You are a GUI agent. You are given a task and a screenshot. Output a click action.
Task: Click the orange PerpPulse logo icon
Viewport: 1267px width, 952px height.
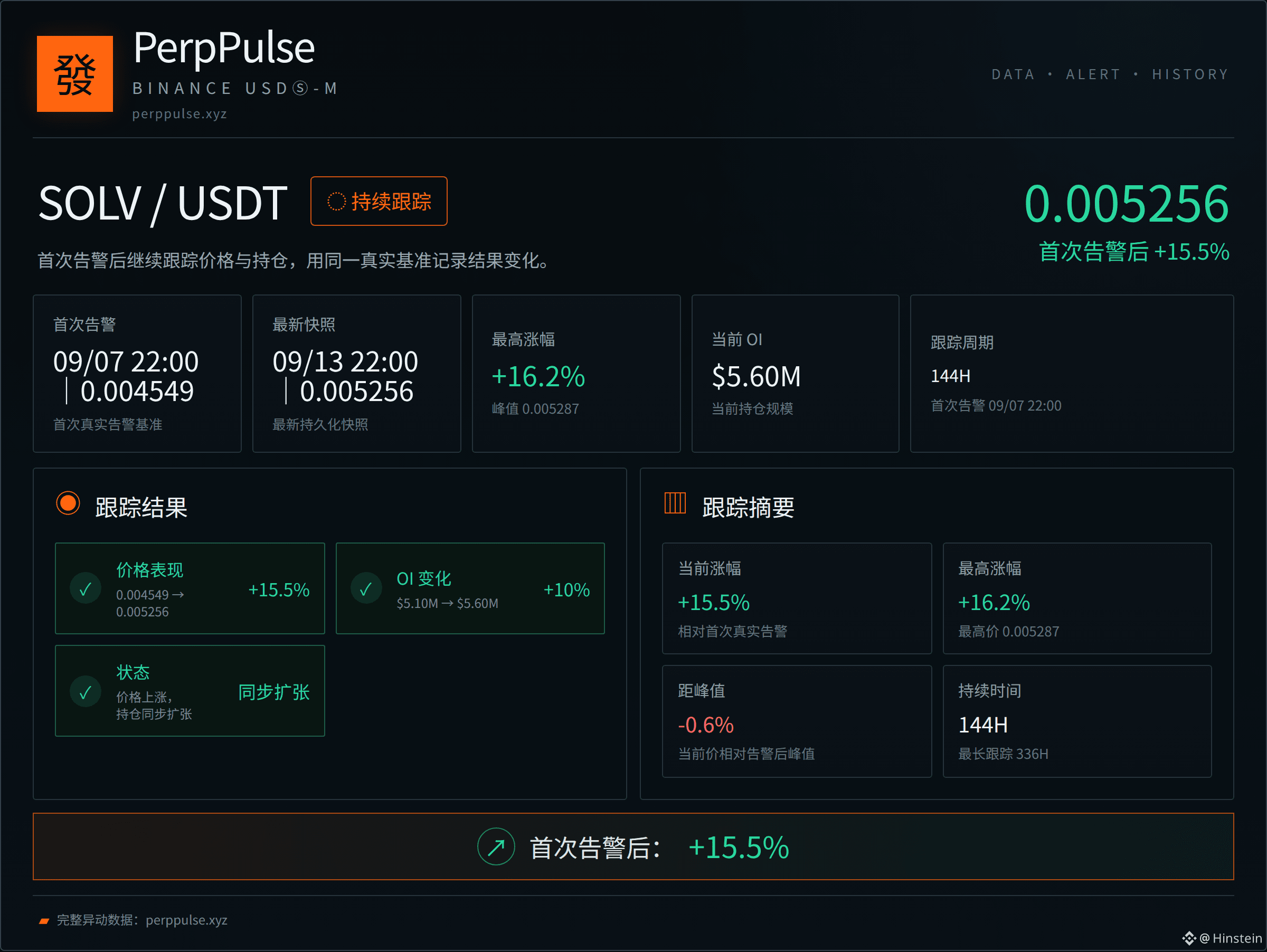74,74
